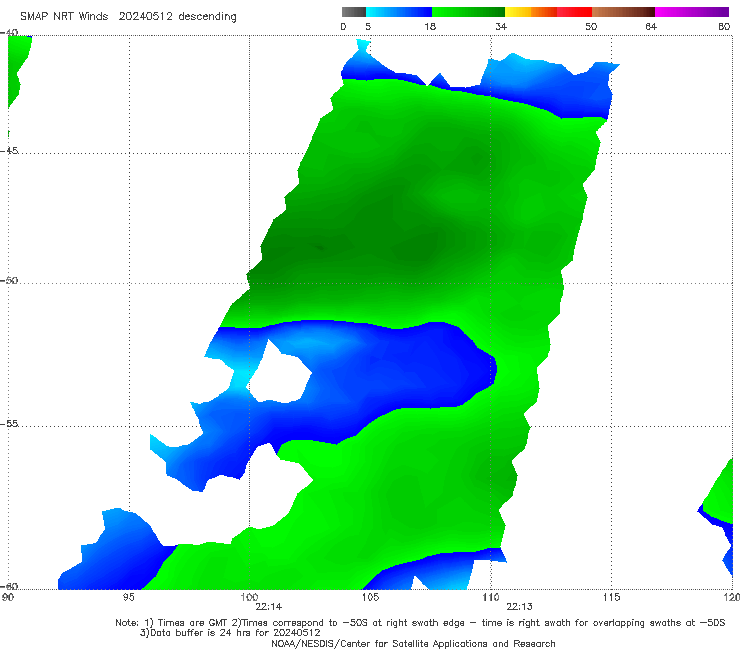Click the longitude axis label '115'

coord(612,598)
